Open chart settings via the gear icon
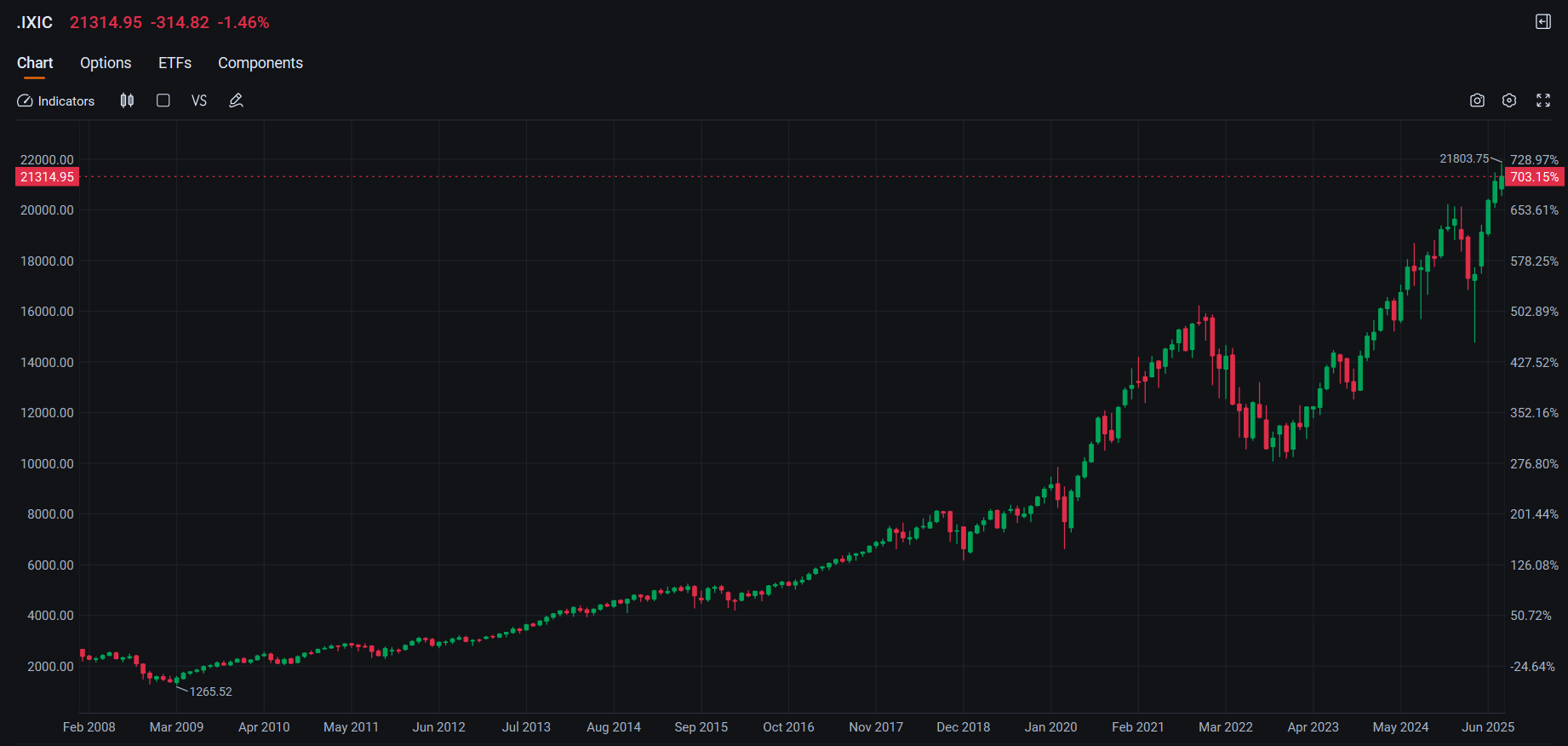The width and height of the screenshot is (1568, 746). coord(1509,100)
